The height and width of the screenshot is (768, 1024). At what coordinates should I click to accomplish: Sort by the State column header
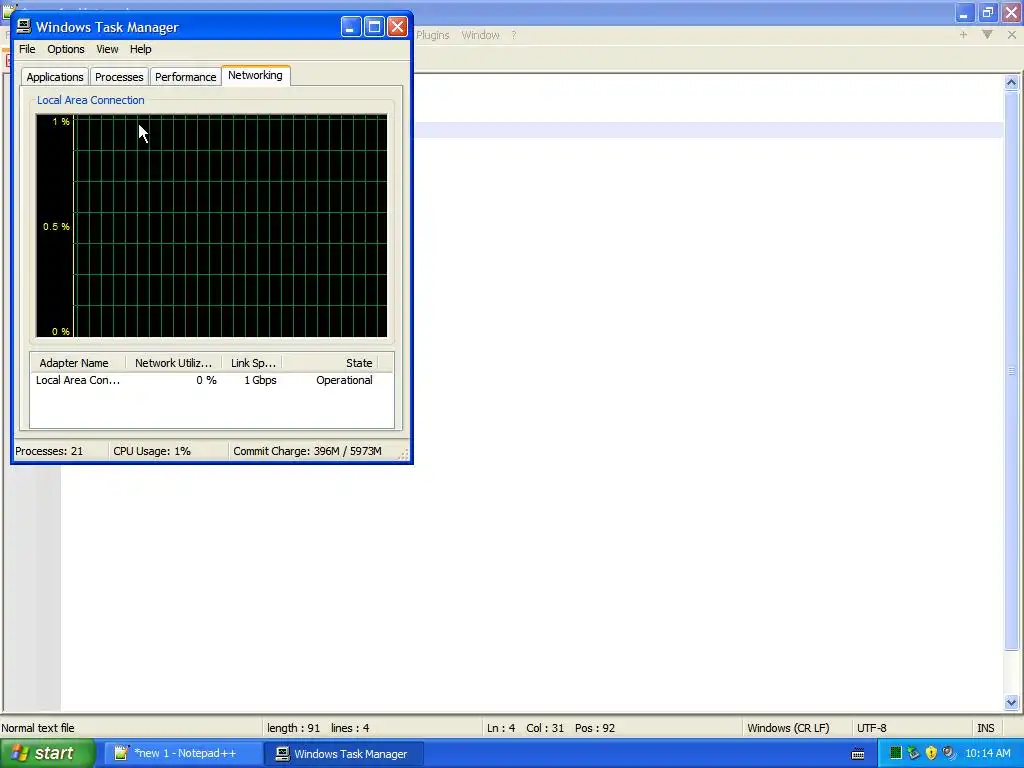(x=330, y=362)
